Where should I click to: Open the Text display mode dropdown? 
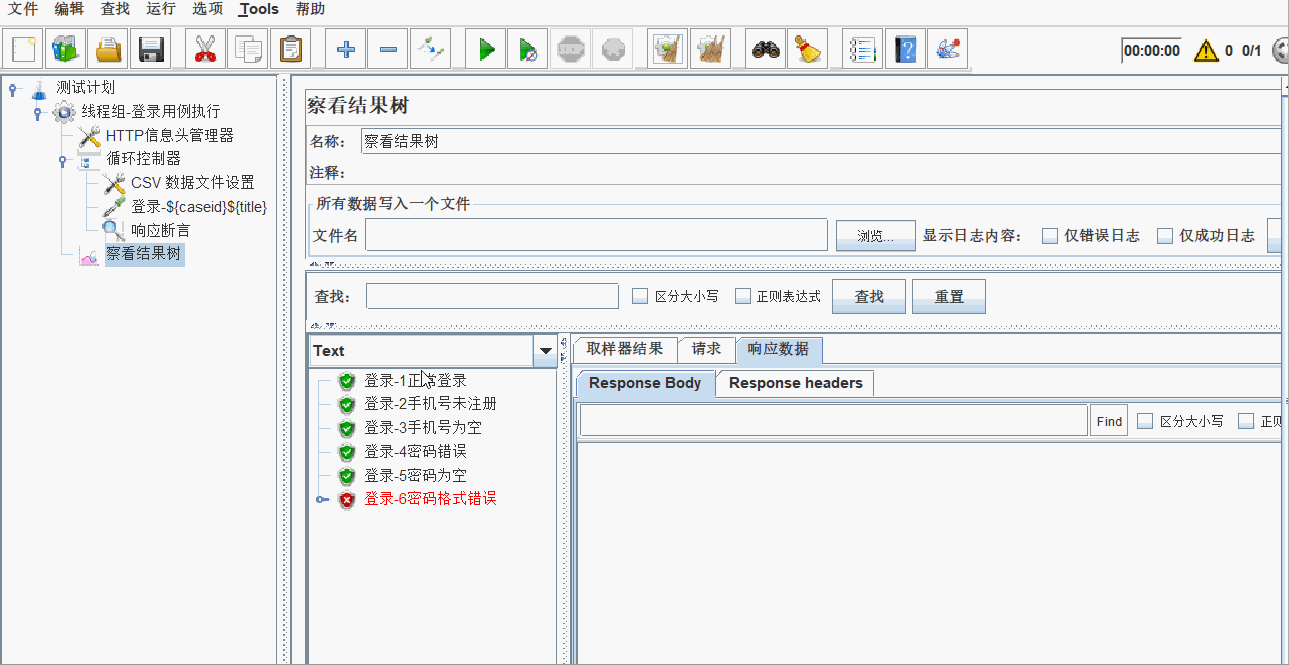click(545, 351)
